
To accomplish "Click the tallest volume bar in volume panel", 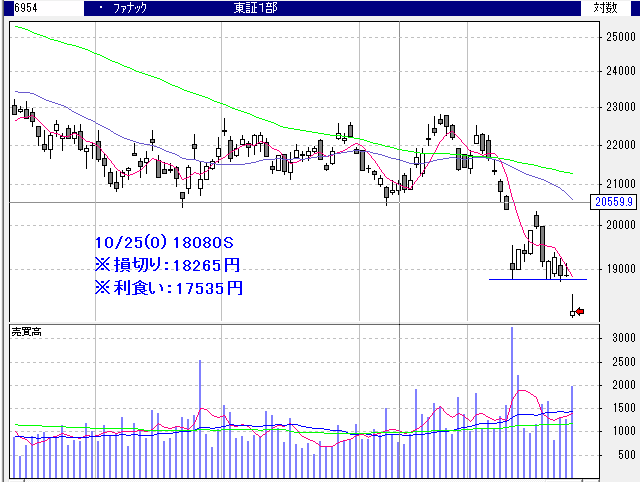I will pyautogui.click(x=512, y=400).
